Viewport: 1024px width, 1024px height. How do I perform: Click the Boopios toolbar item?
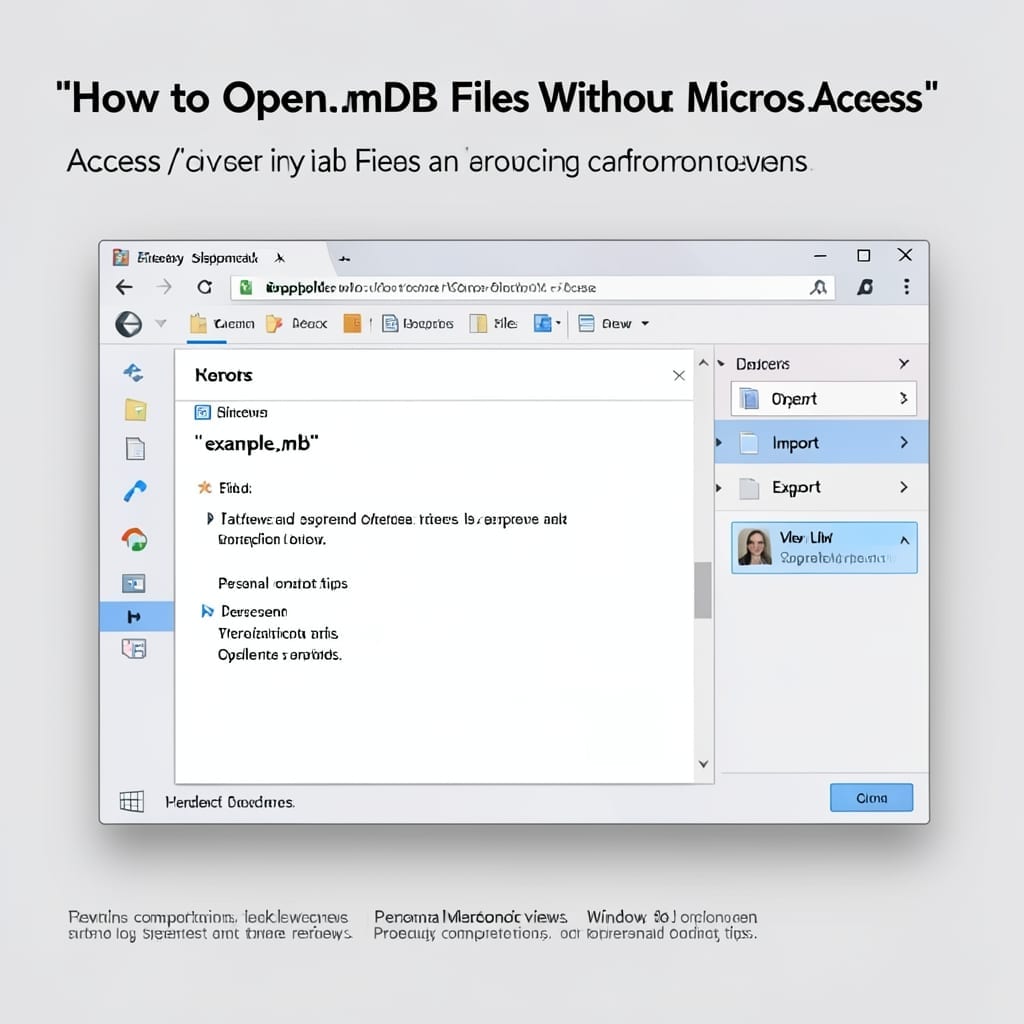click(418, 324)
